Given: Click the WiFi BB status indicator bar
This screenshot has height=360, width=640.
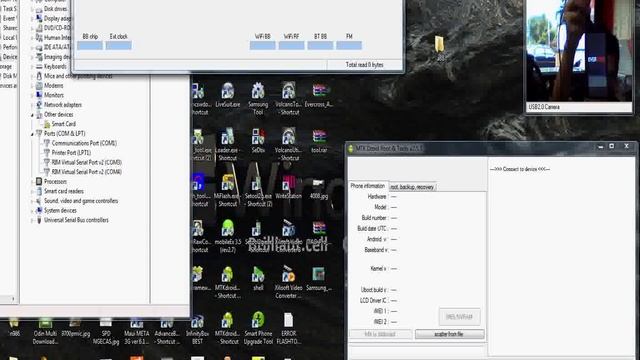Looking at the screenshot, I should 262,46.
